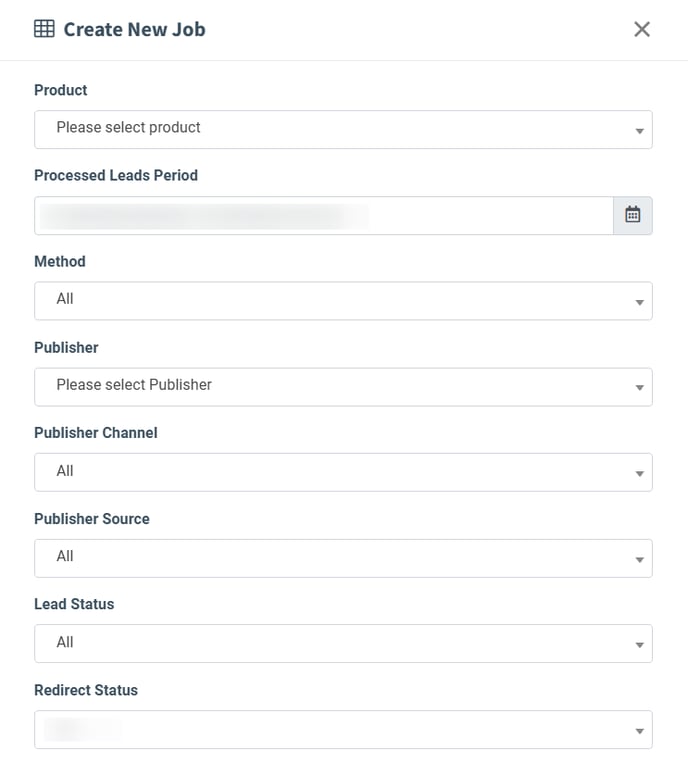Open the Please select product dropdown
The image size is (688, 763).
343,129
